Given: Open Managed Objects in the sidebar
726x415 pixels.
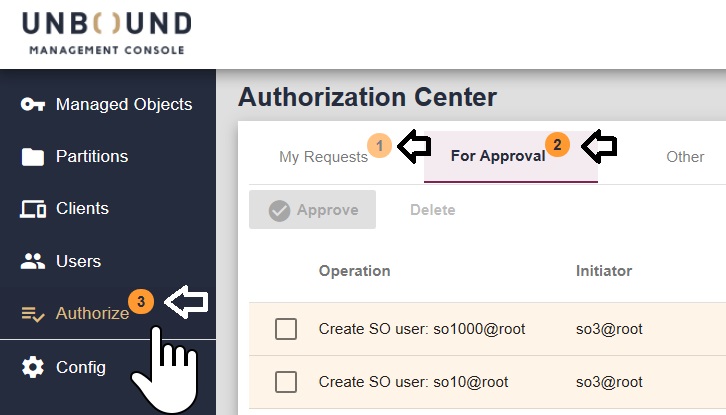Looking at the screenshot, I should [x=124, y=105].
